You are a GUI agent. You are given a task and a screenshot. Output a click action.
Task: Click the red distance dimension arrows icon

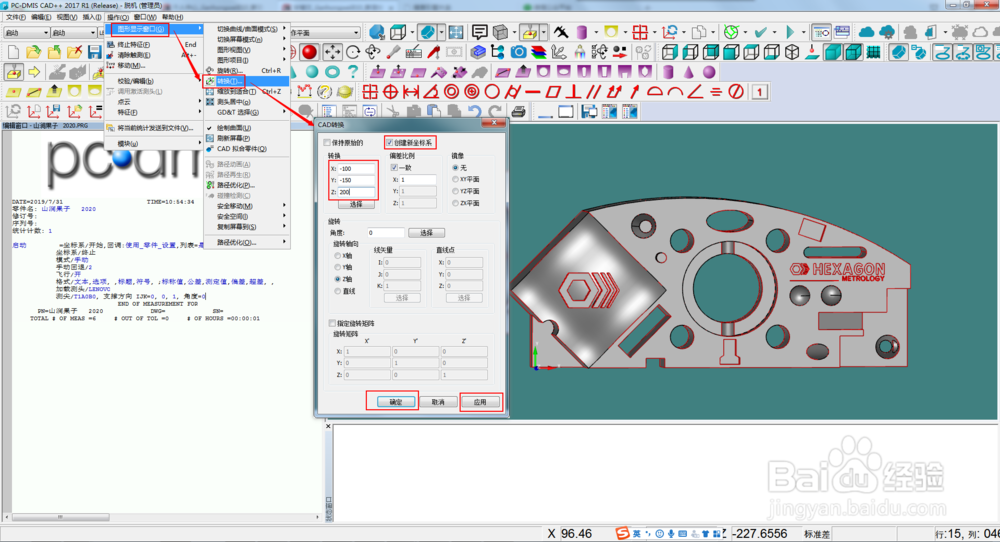coord(411,92)
